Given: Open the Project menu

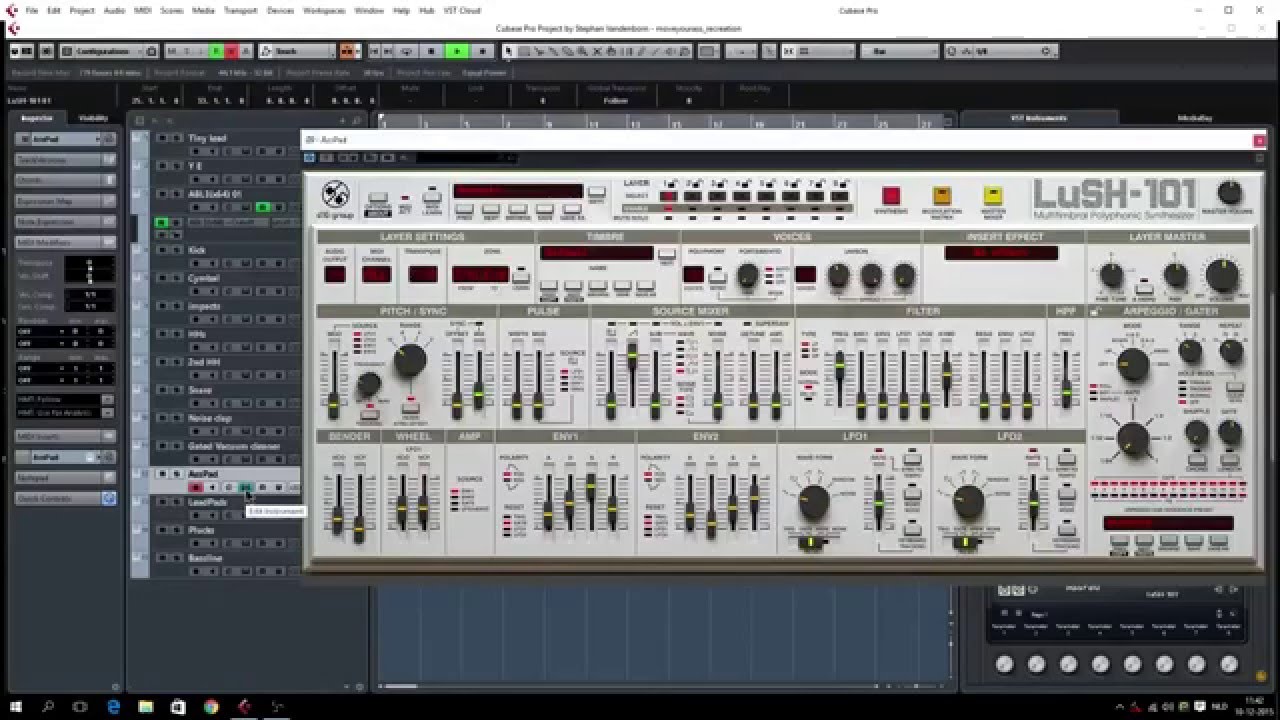Looking at the screenshot, I should [82, 10].
